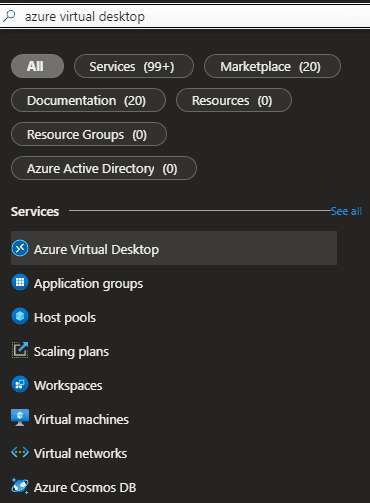Click the Scaling plans icon
Screen dimensions: 370x503
(x=20, y=350)
